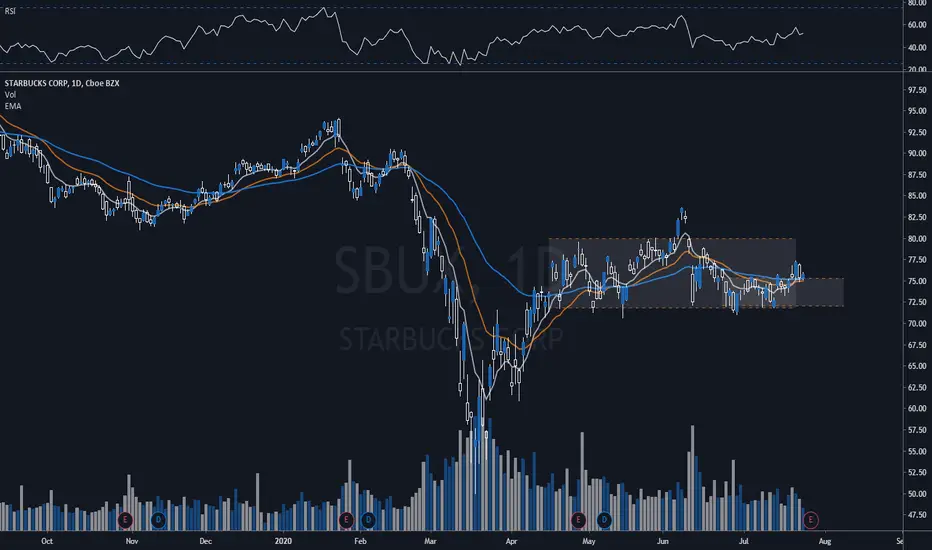The width and height of the screenshot is (932, 550).
Task: Open the earnings marker E just before Feb
Action: [x=346, y=520]
